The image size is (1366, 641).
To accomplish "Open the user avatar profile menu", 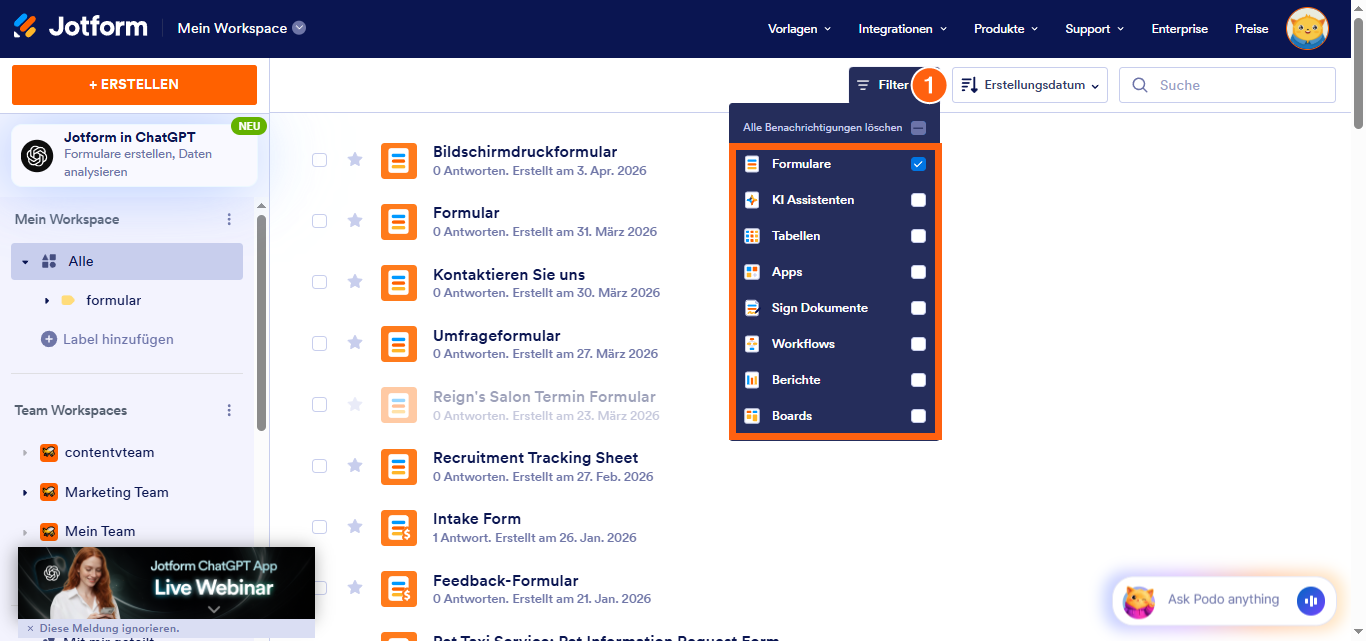I will coord(1307,29).
